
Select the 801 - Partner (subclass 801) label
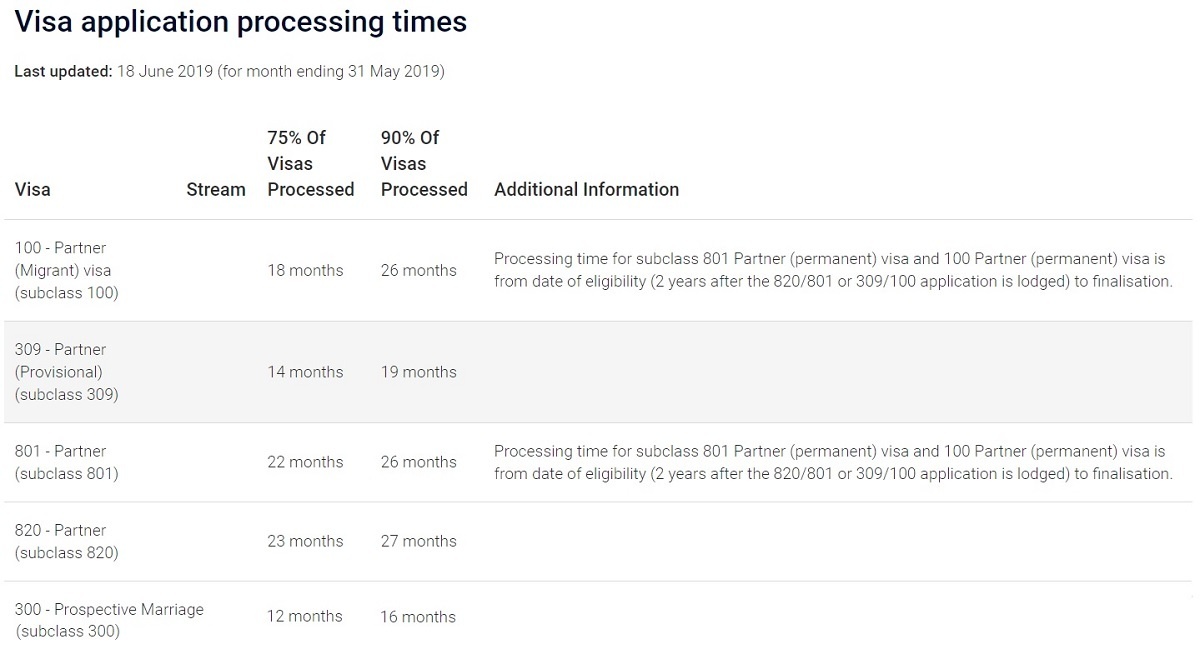pyautogui.click(x=66, y=462)
